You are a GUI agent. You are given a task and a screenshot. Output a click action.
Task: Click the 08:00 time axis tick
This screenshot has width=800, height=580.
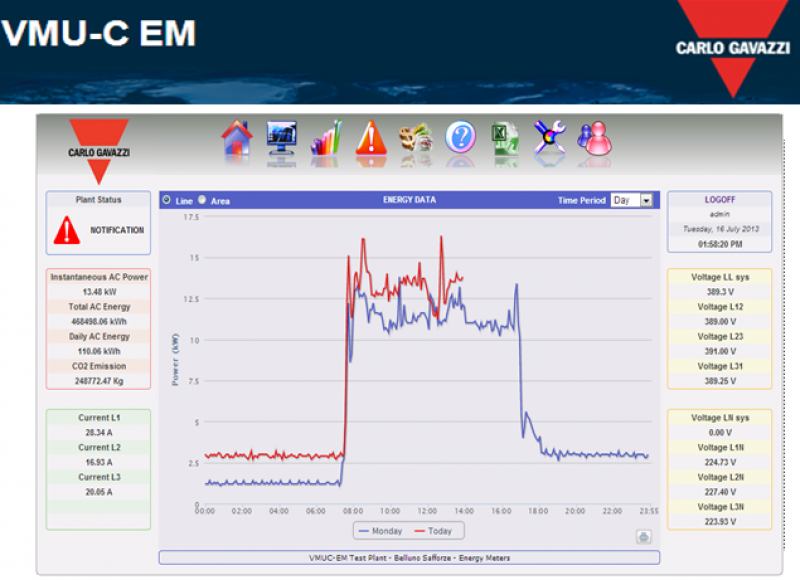(353, 511)
